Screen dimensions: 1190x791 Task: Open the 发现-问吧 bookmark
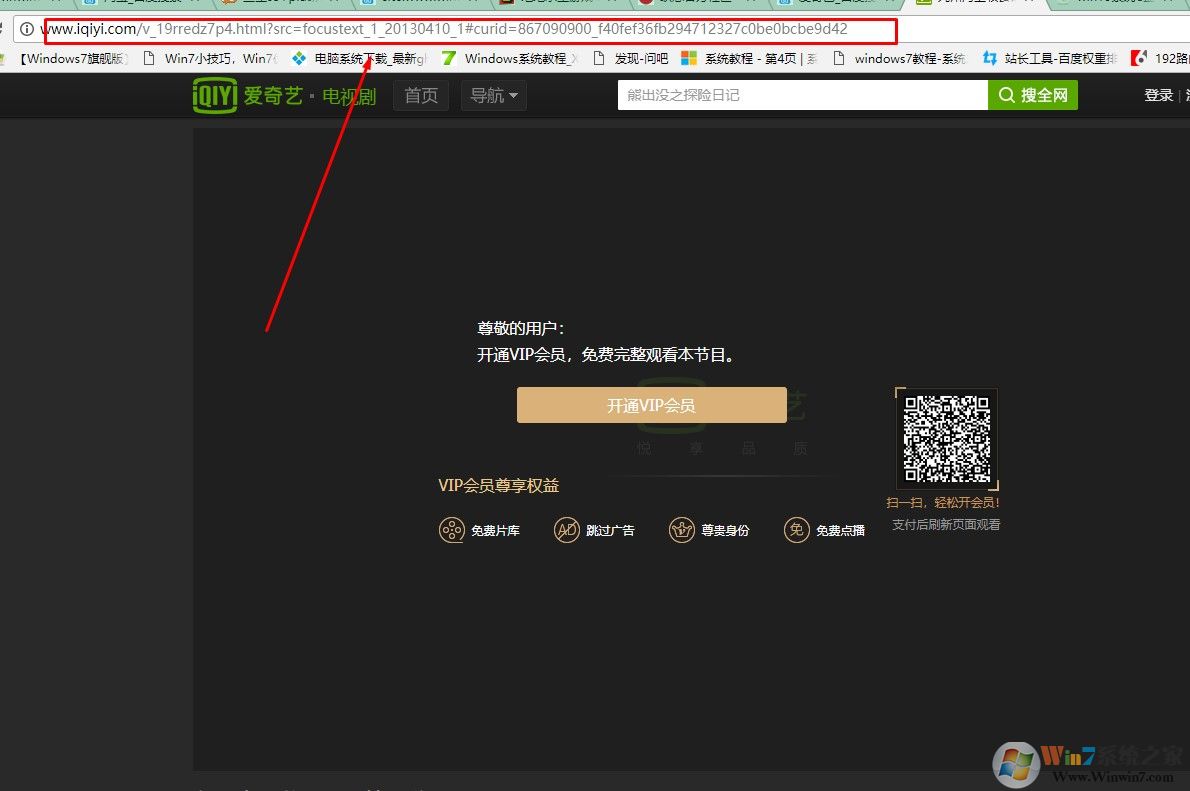pos(631,59)
